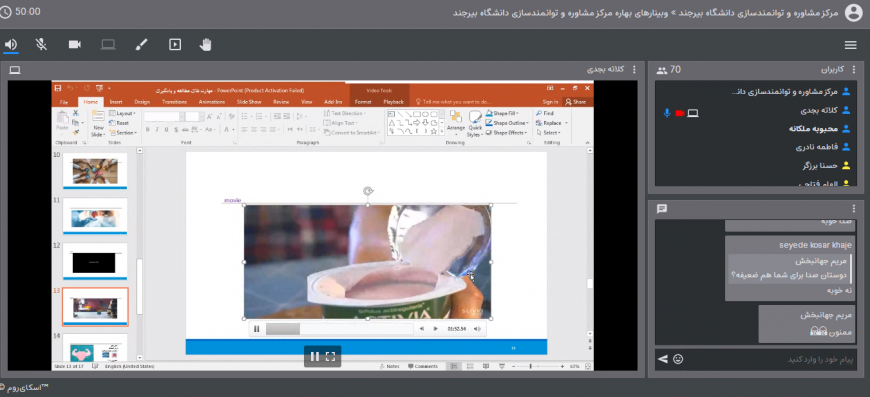Toggle the Skyroom speaker audio icon
The width and height of the screenshot is (870, 397).
[11, 45]
